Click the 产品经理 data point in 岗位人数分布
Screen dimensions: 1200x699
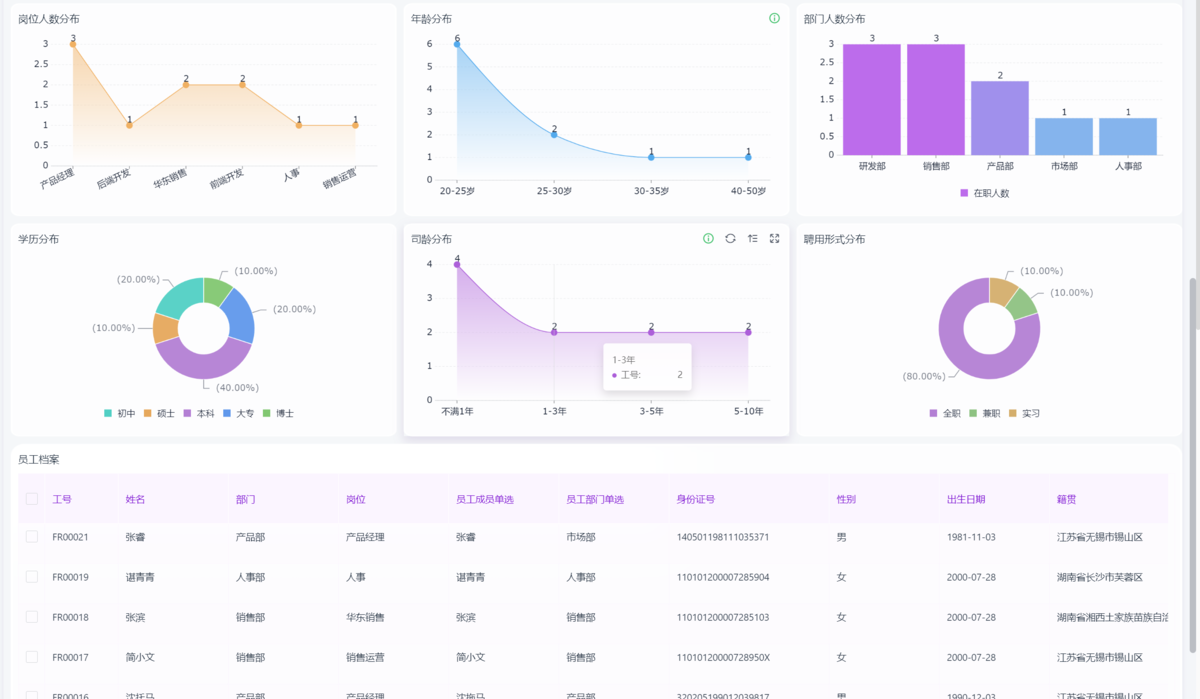pyautogui.click(x=73, y=44)
